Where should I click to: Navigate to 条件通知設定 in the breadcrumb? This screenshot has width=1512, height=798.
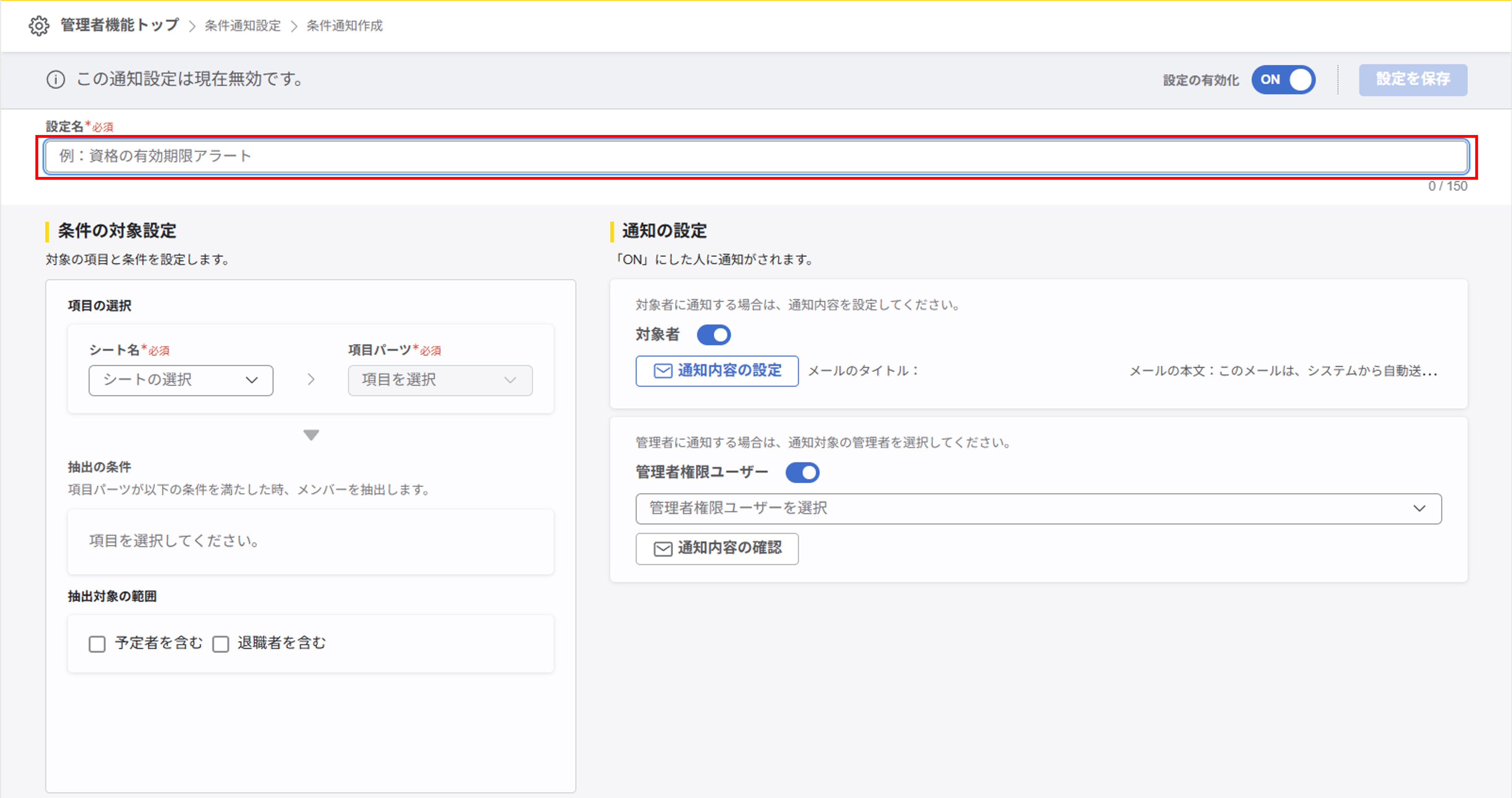click(242, 26)
